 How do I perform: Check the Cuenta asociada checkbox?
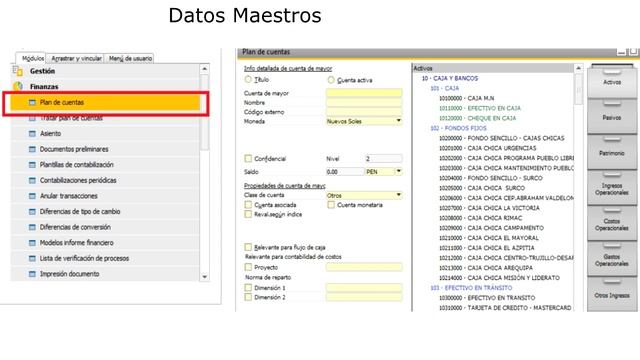pos(248,204)
